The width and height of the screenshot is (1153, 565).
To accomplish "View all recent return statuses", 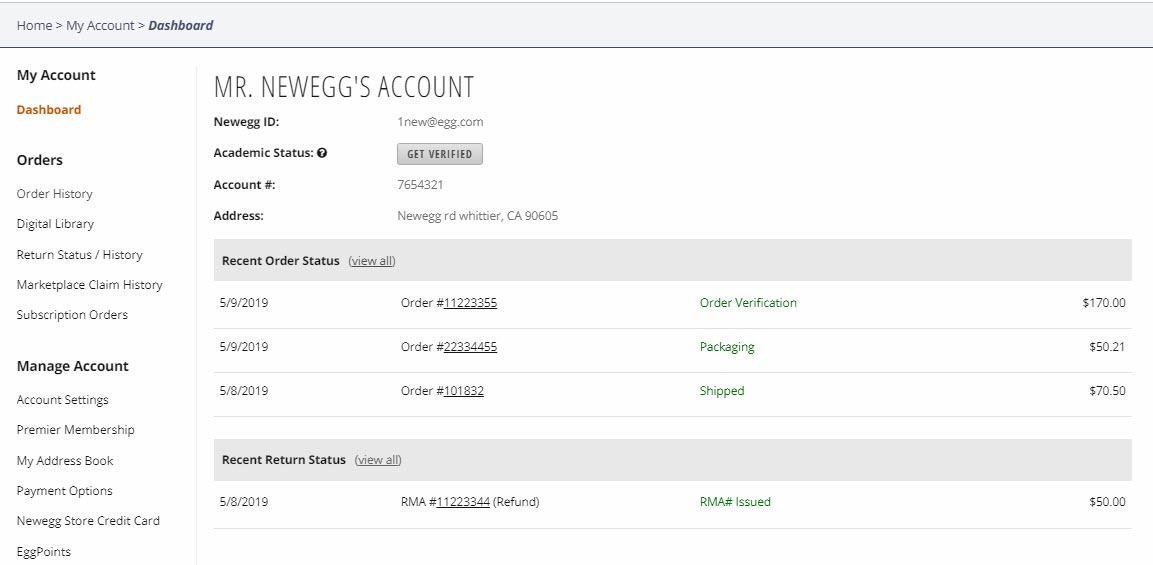I will pos(378,460).
